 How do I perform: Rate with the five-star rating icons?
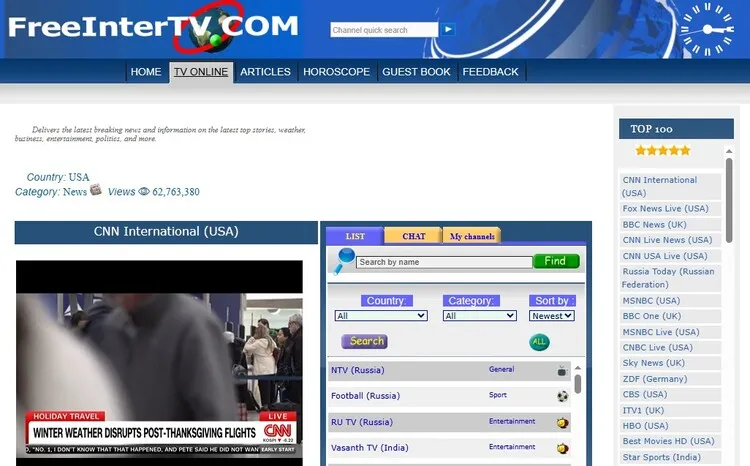(663, 151)
